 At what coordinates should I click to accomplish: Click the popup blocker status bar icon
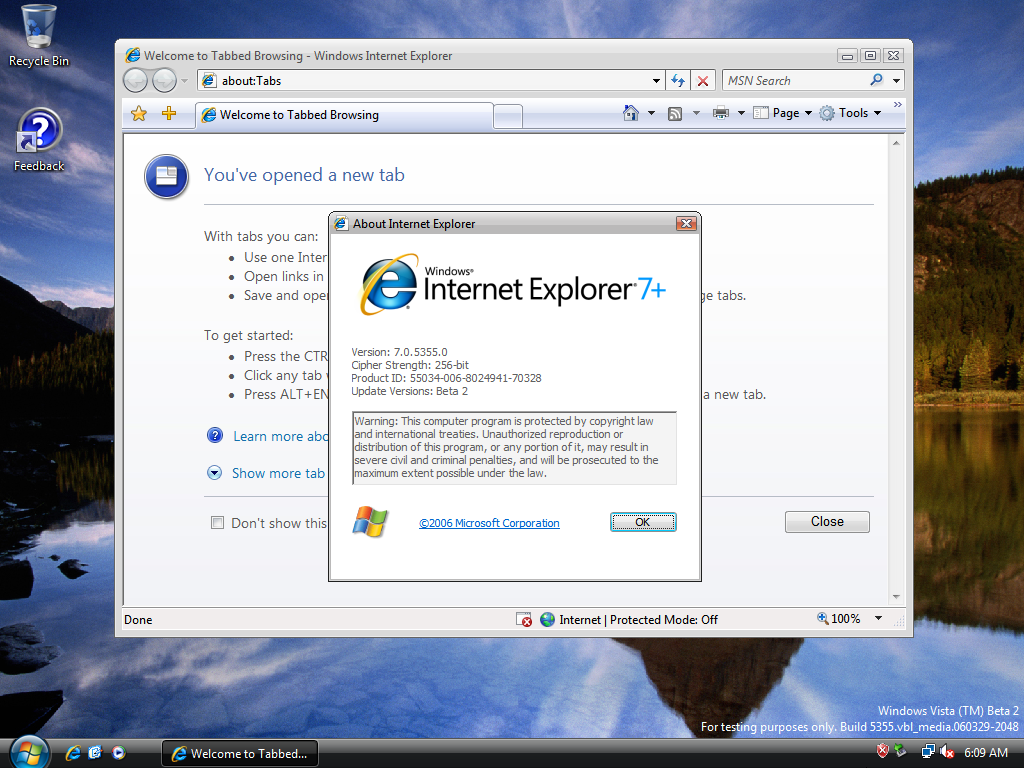(524, 619)
